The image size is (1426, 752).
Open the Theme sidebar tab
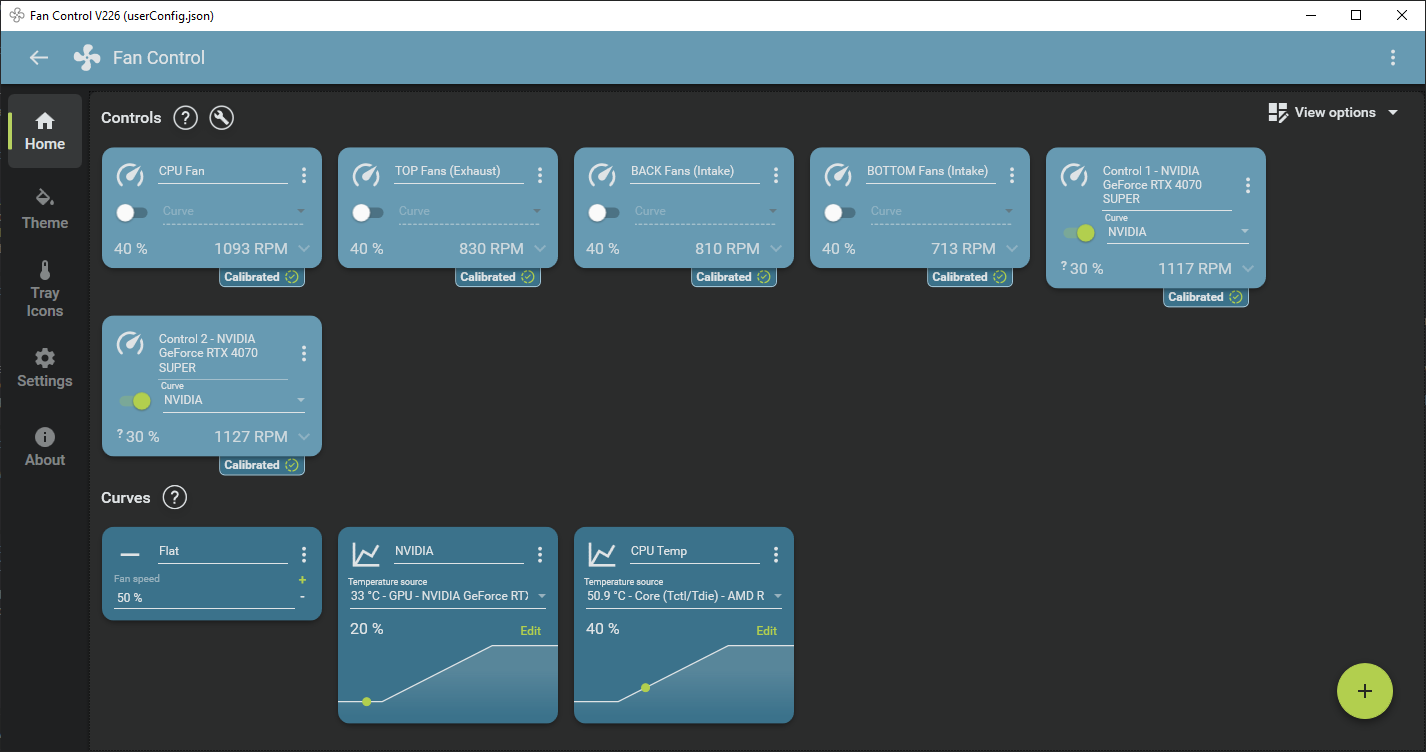tap(45, 208)
